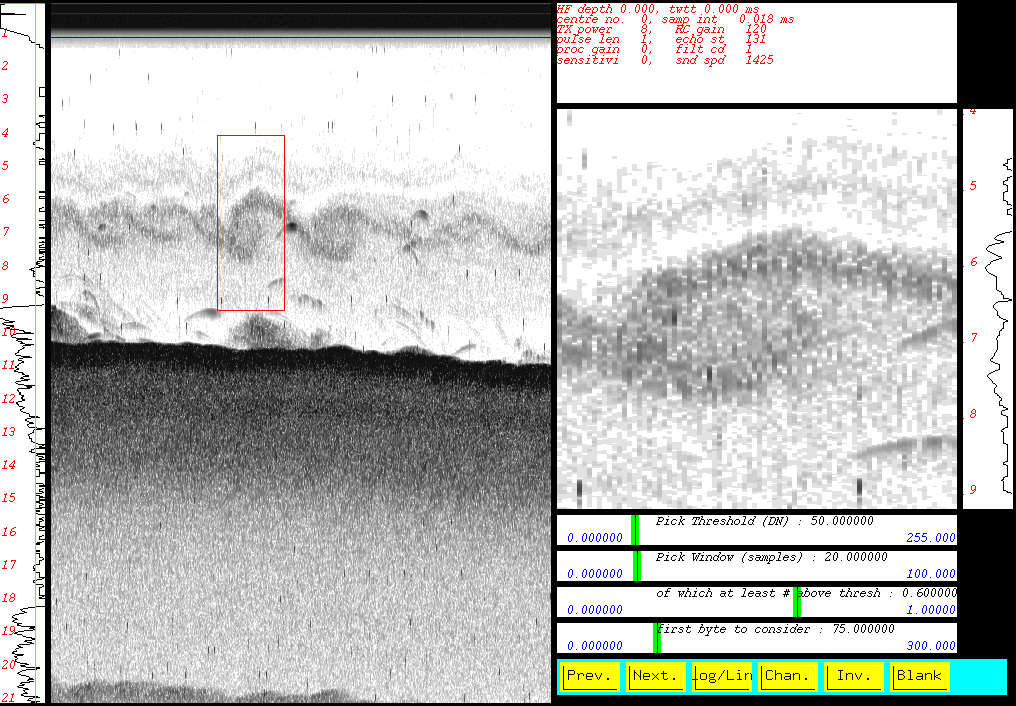
Task: Click the 255.000 maximum of Pick Threshold
Action: click(x=931, y=538)
